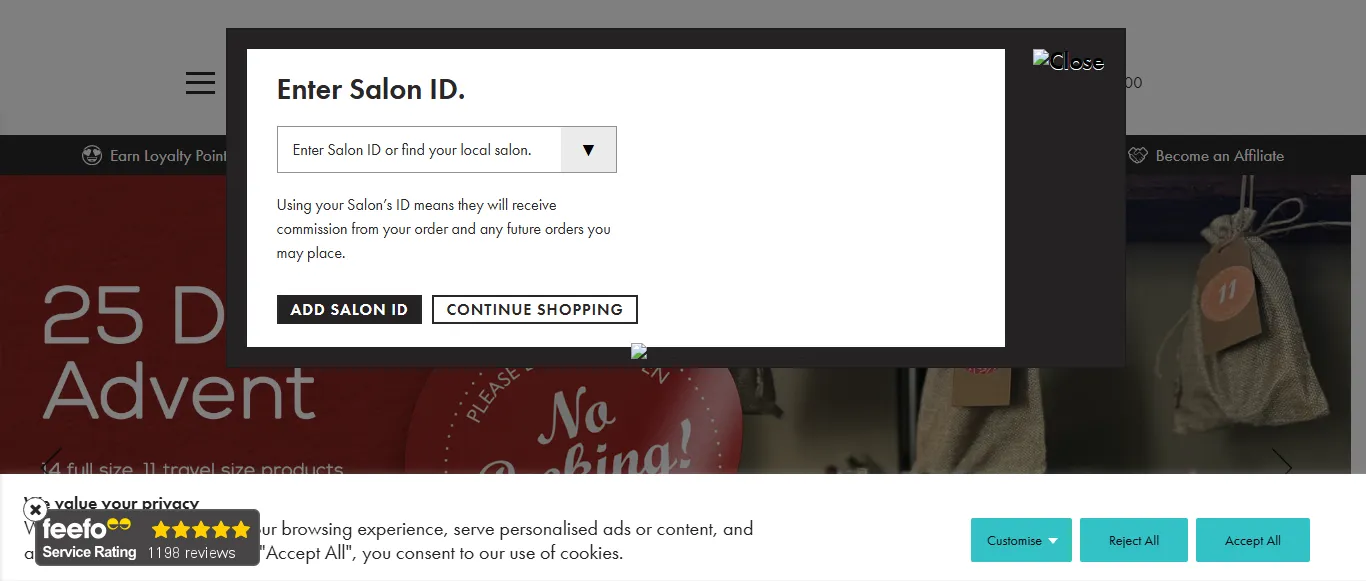
Task: Click the five-star Feefo rating
Action: [201, 529]
